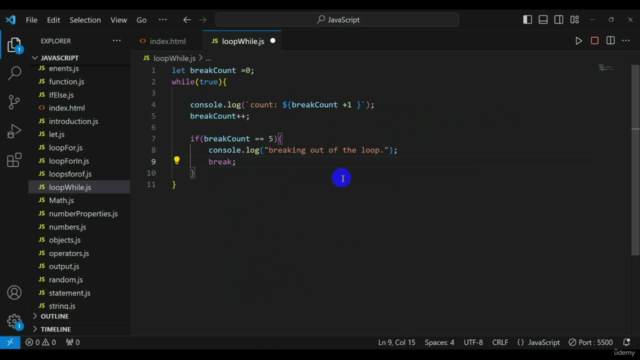The width and height of the screenshot is (640, 360).
Task: Expand the TIMELINE section
Action: (80, 329)
